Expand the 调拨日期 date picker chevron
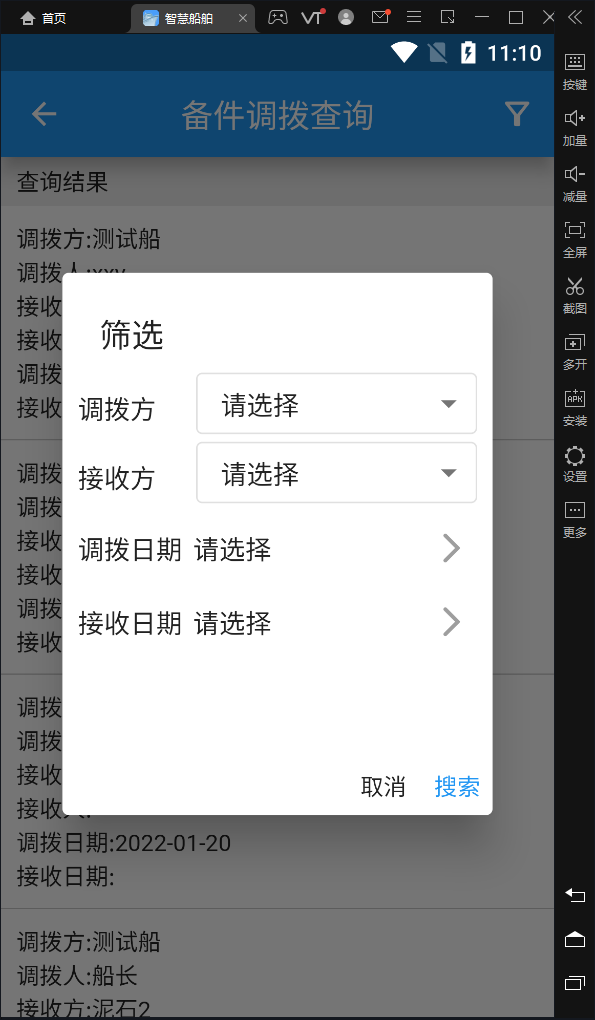Screen dimensions: 595x1020 click(x=451, y=548)
